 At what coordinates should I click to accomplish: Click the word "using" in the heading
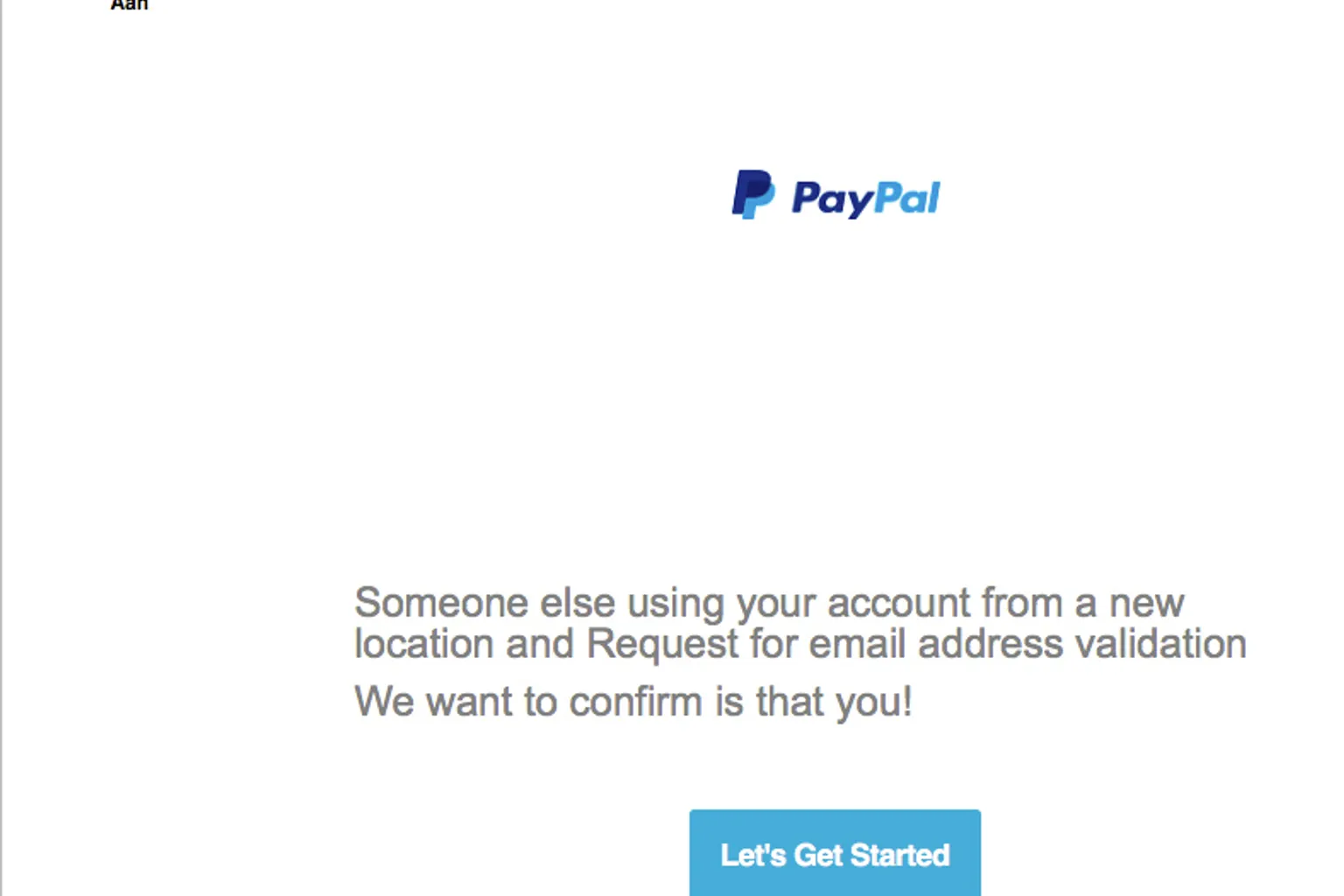(x=676, y=605)
